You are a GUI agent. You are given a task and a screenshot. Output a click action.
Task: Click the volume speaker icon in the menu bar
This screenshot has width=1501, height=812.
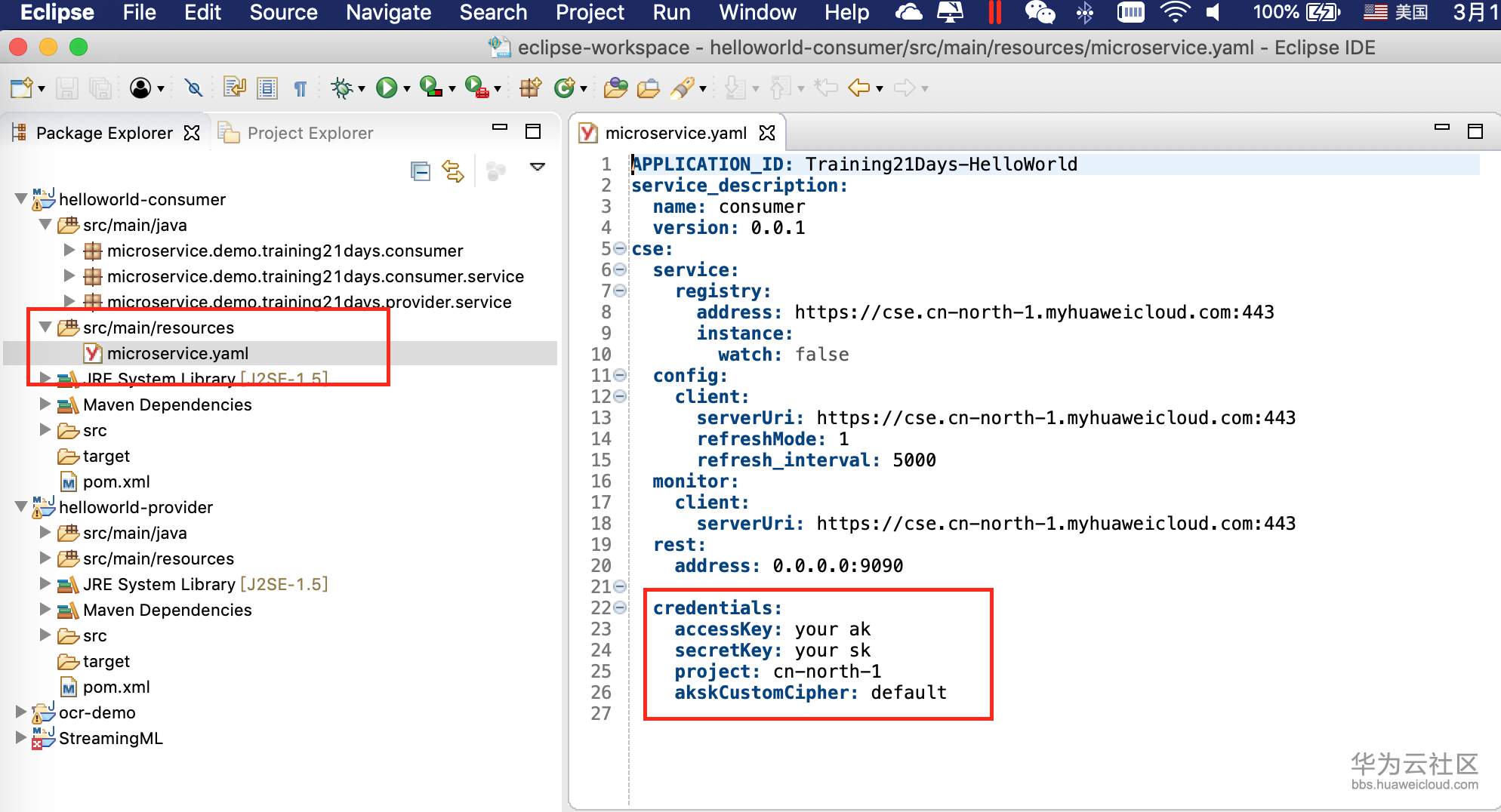click(x=1213, y=13)
